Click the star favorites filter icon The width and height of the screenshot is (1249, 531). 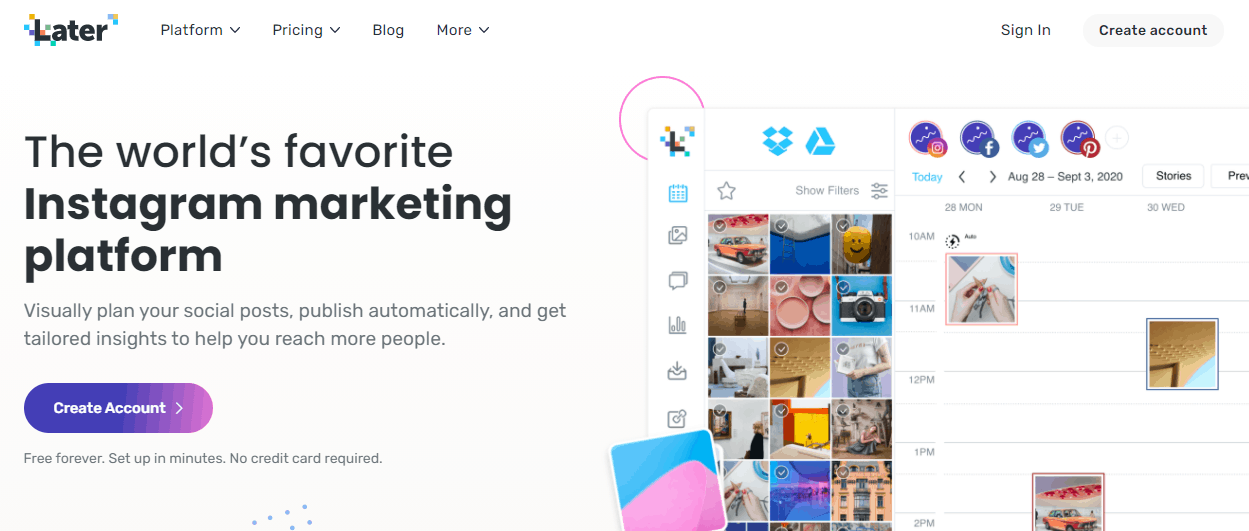(726, 190)
